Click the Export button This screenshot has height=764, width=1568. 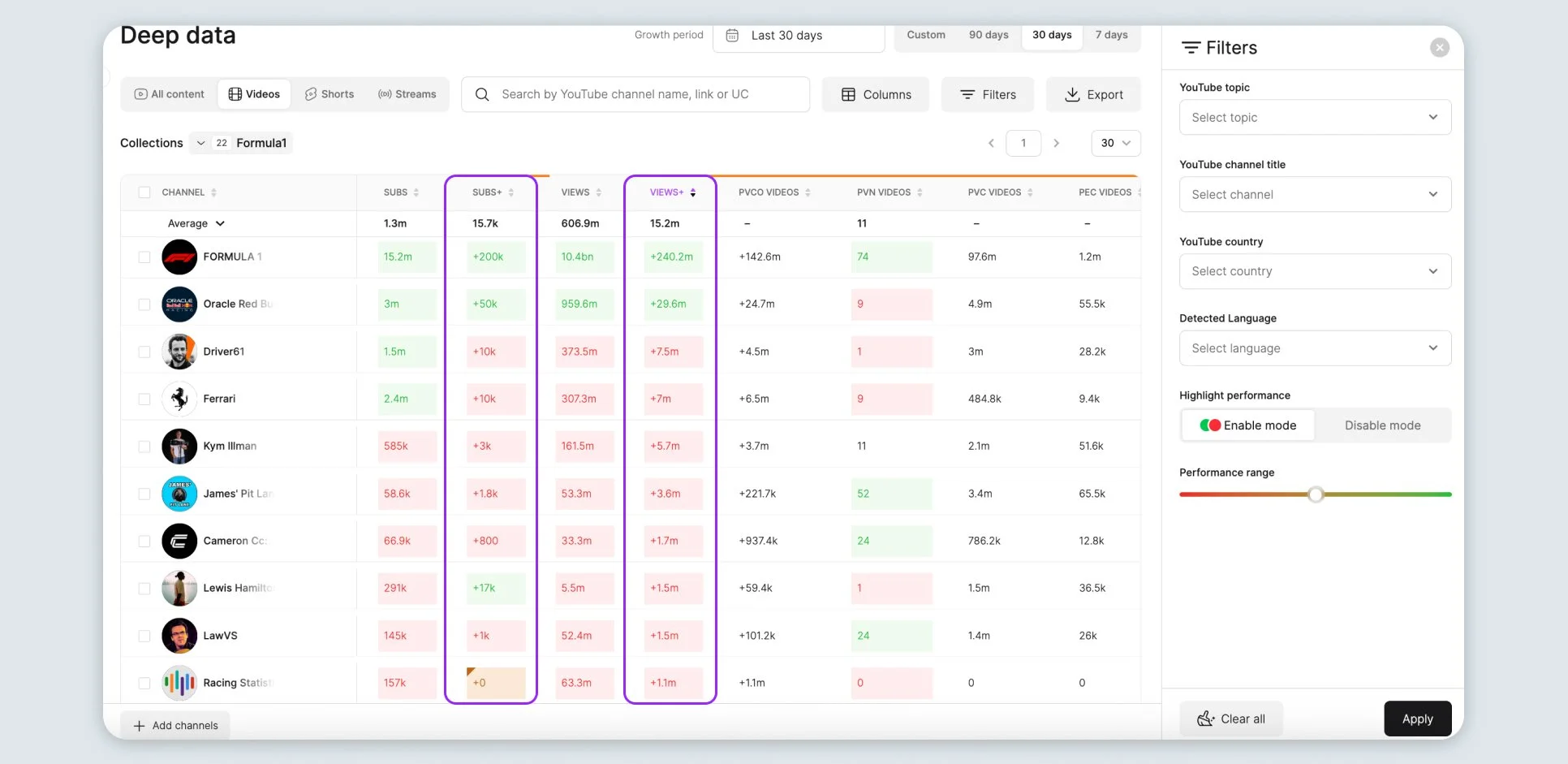point(1093,94)
